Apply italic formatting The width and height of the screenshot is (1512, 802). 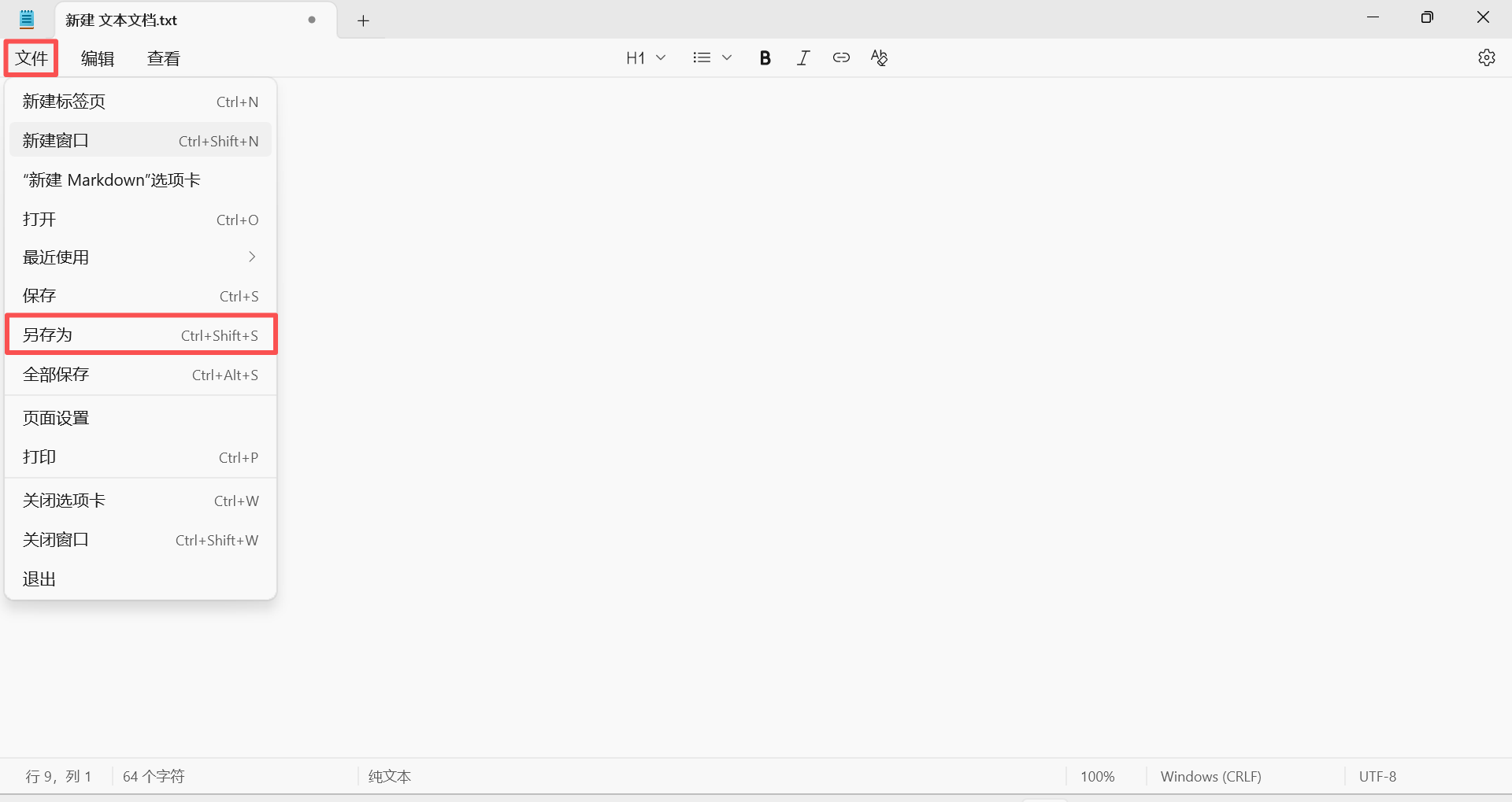point(802,57)
